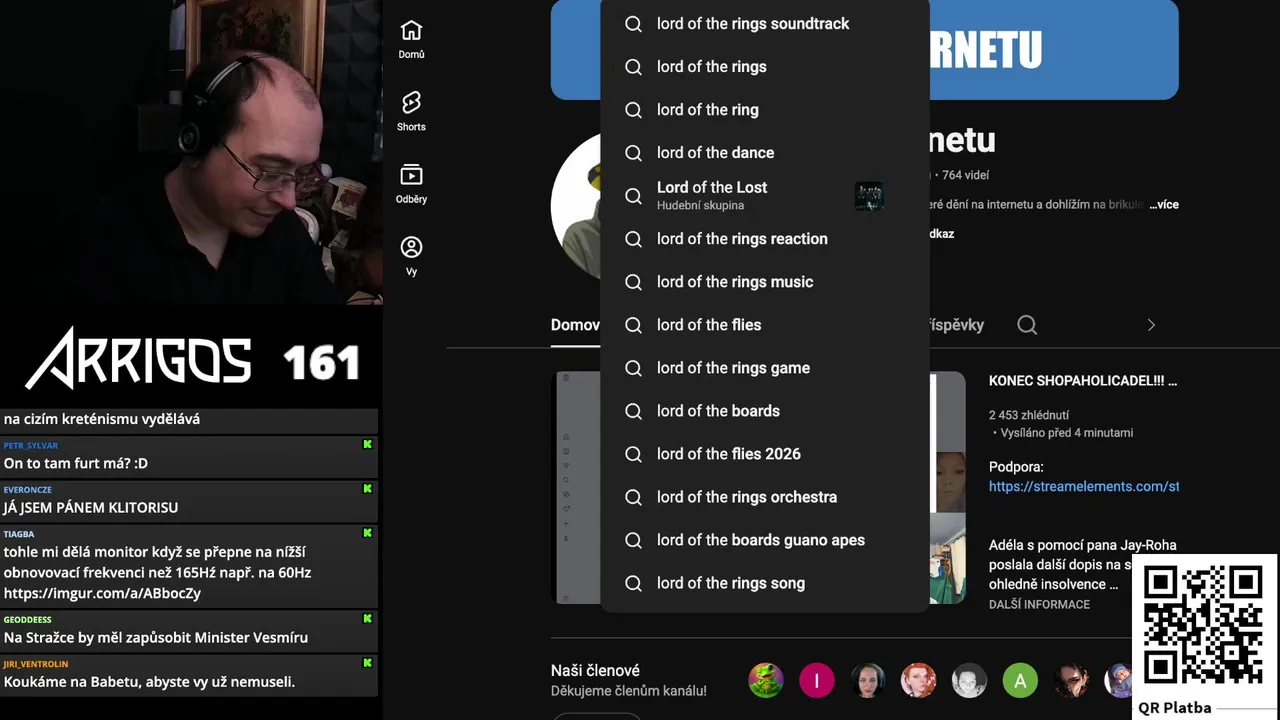Choose the plain 'lord of the flies' suggestion
1280x720 pixels.
[x=765, y=325]
